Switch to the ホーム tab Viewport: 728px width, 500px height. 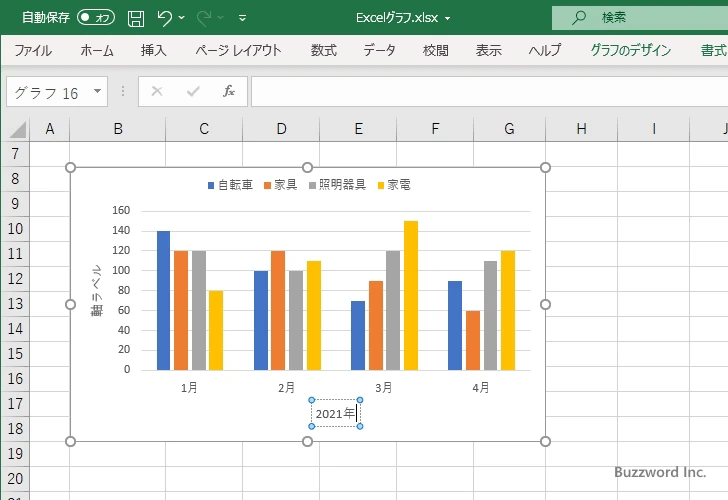(x=97, y=50)
